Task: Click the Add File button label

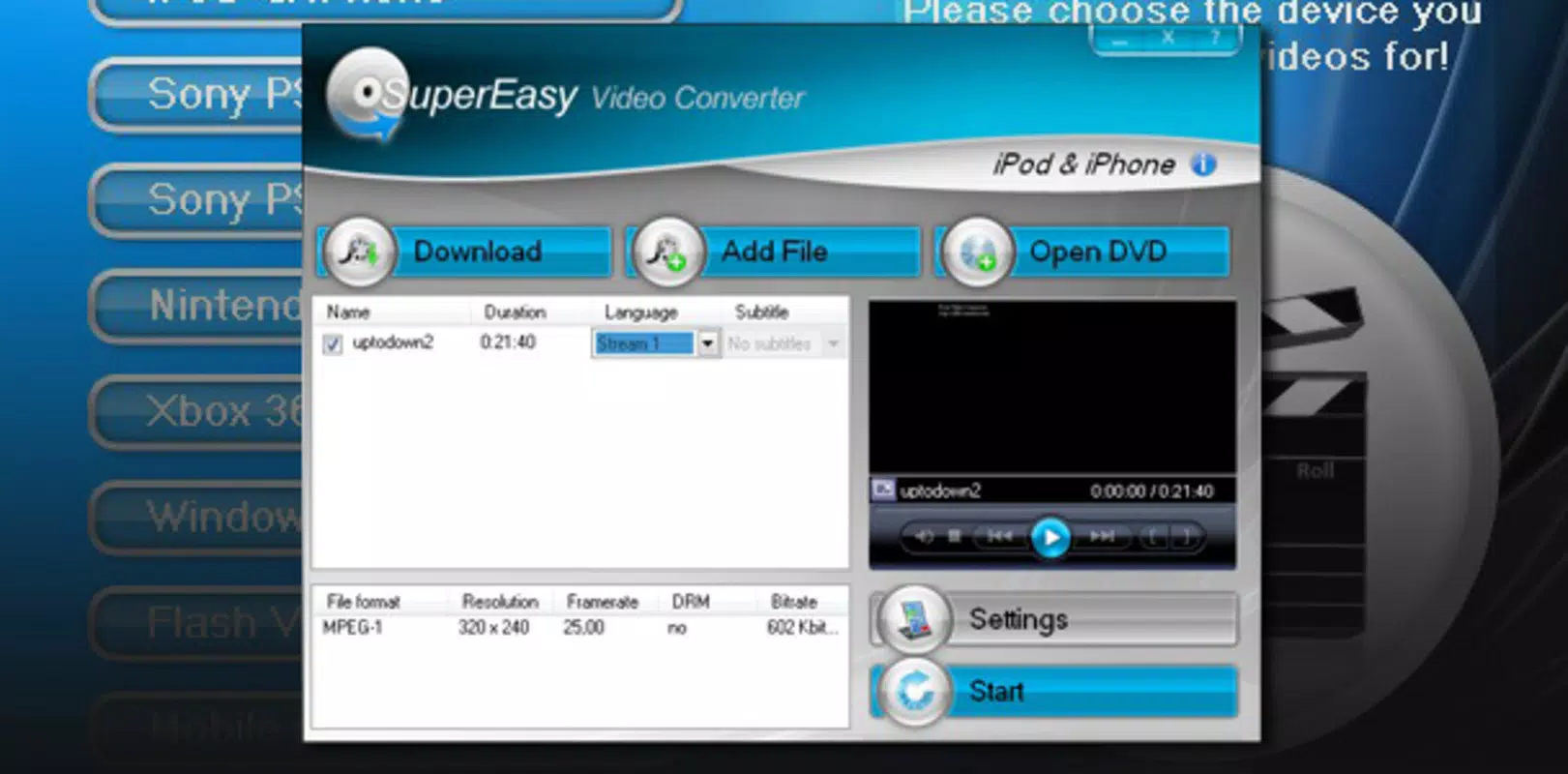Action: [x=775, y=252]
